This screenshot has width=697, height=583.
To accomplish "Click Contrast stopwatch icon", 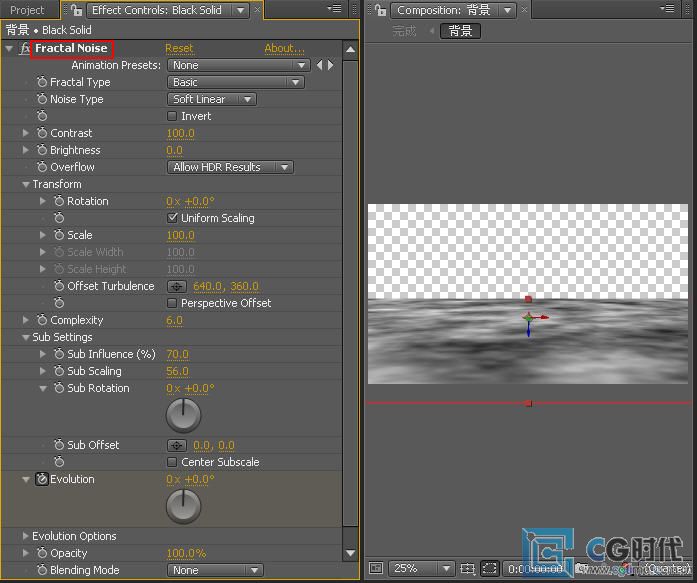I will [x=42, y=133].
